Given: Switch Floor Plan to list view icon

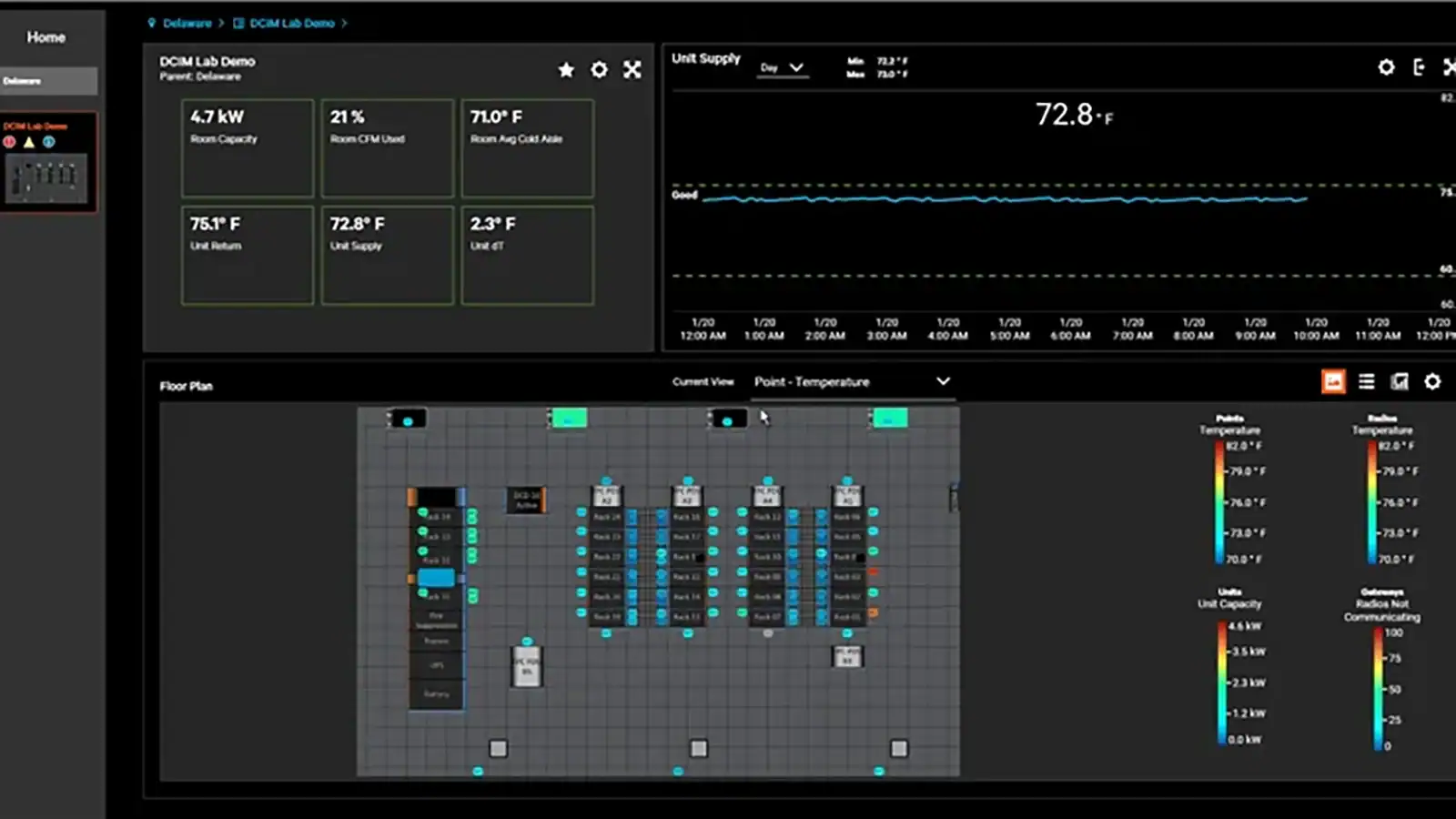Looking at the screenshot, I should tap(1367, 381).
